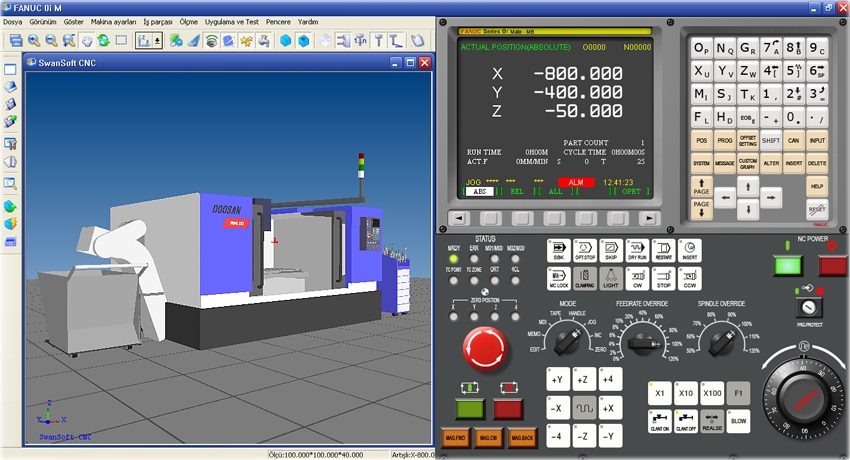Open the Görünüm menu
The width and height of the screenshot is (850, 460).
(x=43, y=22)
